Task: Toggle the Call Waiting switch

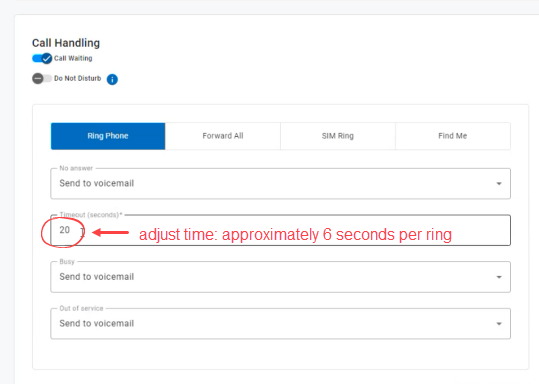Action: pos(42,58)
